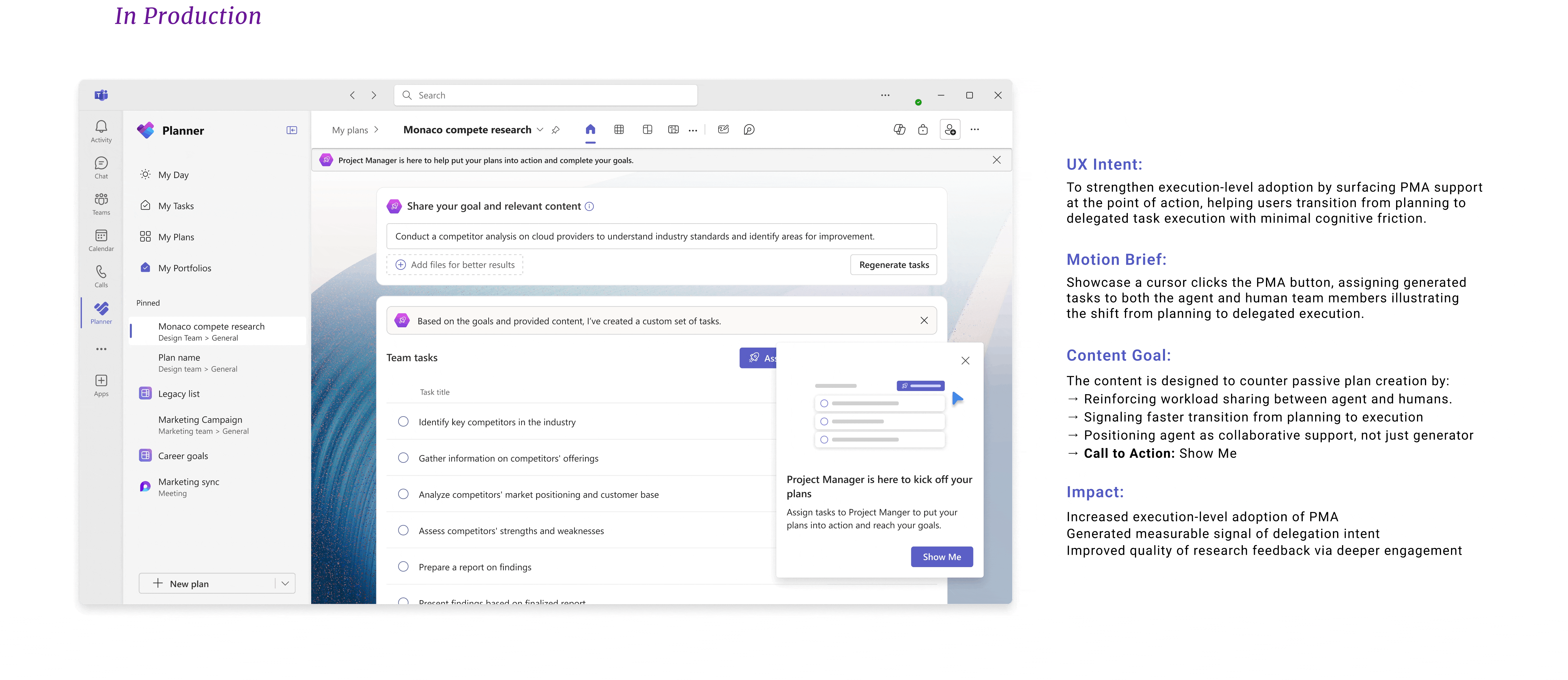Open more plan options ellipsis at far right

[974, 129]
